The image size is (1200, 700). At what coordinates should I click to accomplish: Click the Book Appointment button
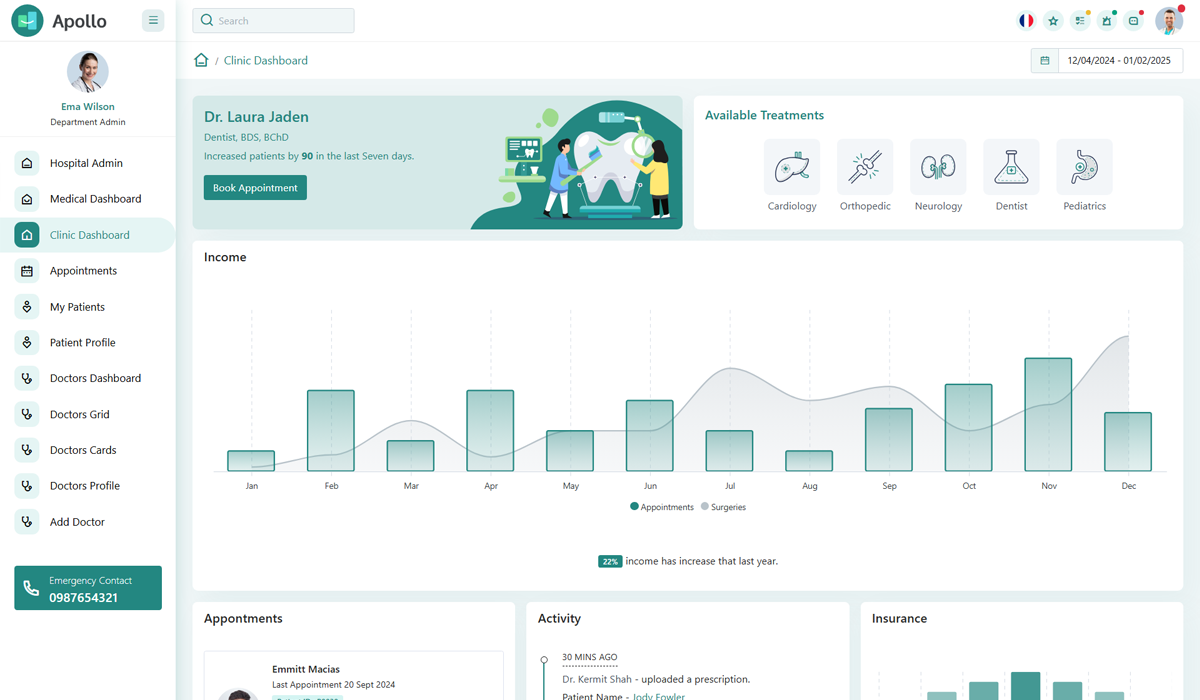[255, 187]
